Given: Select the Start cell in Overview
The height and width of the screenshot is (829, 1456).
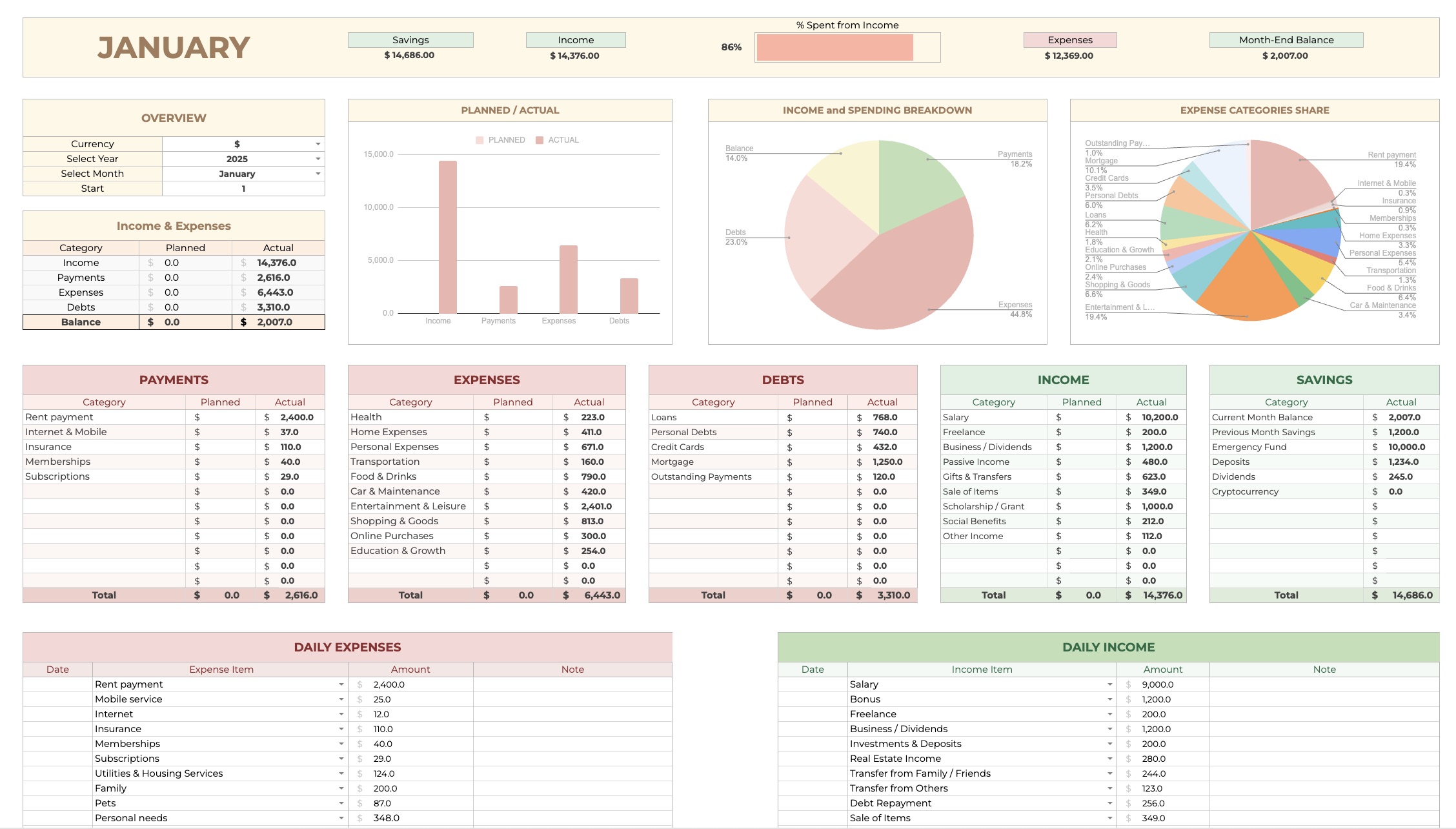Looking at the screenshot, I should pyautogui.click(x=243, y=188).
